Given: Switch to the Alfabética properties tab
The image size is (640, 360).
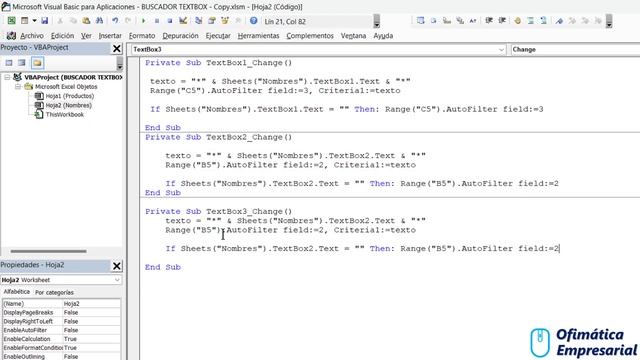Looking at the screenshot, I should pyautogui.click(x=16, y=292).
